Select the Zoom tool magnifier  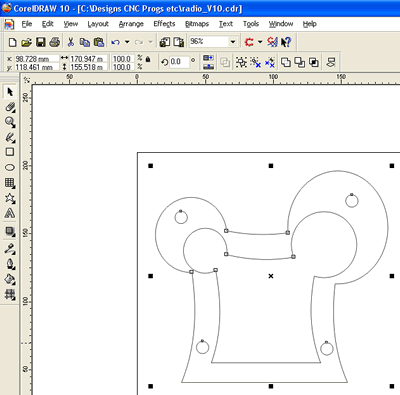tap(10, 122)
